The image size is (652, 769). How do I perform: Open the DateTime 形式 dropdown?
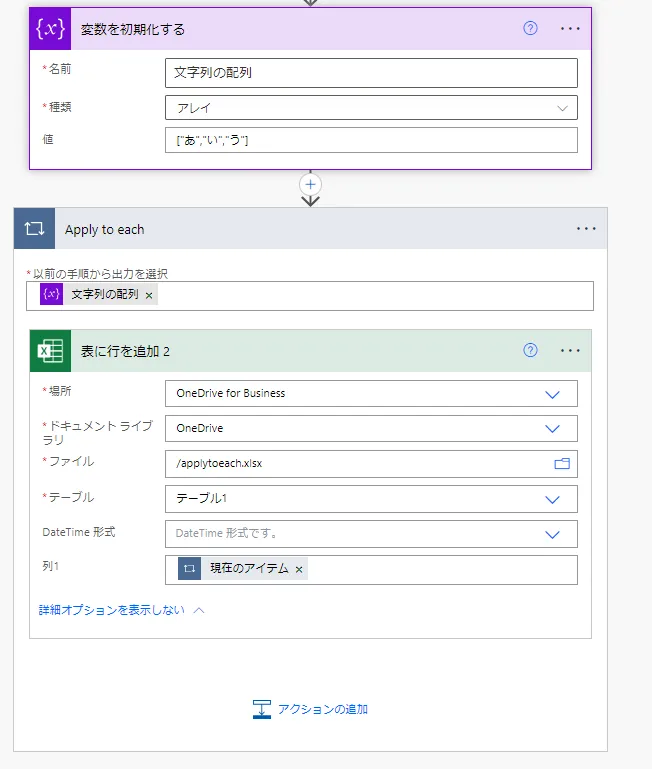(553, 534)
